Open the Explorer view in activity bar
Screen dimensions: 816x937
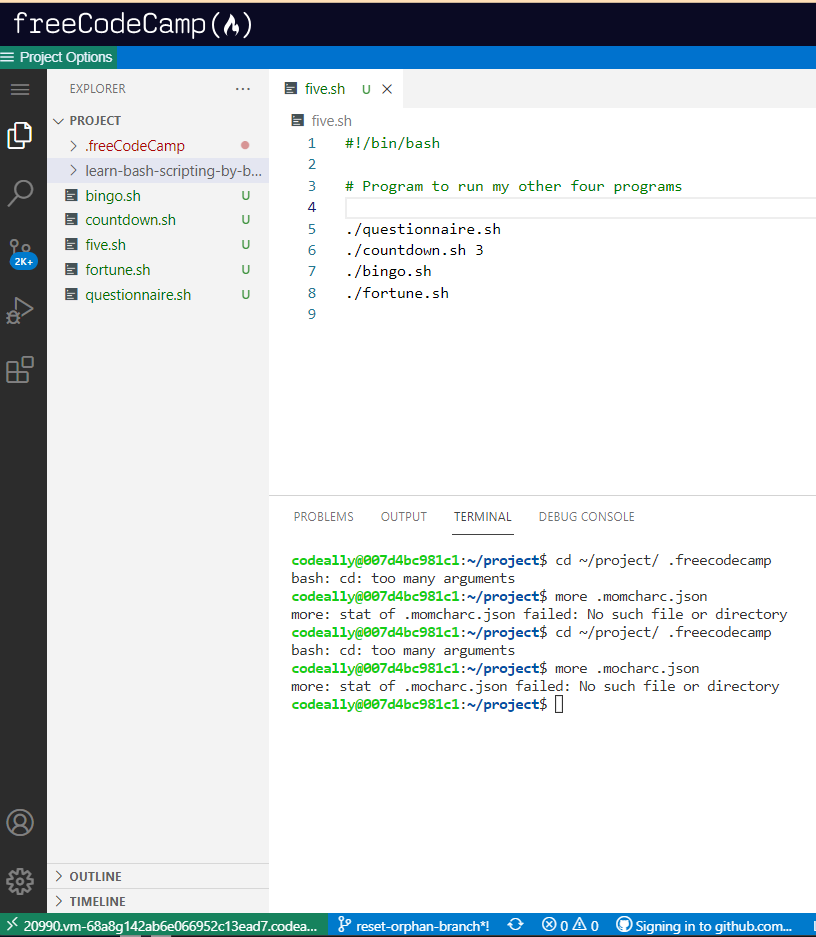[x=20, y=135]
